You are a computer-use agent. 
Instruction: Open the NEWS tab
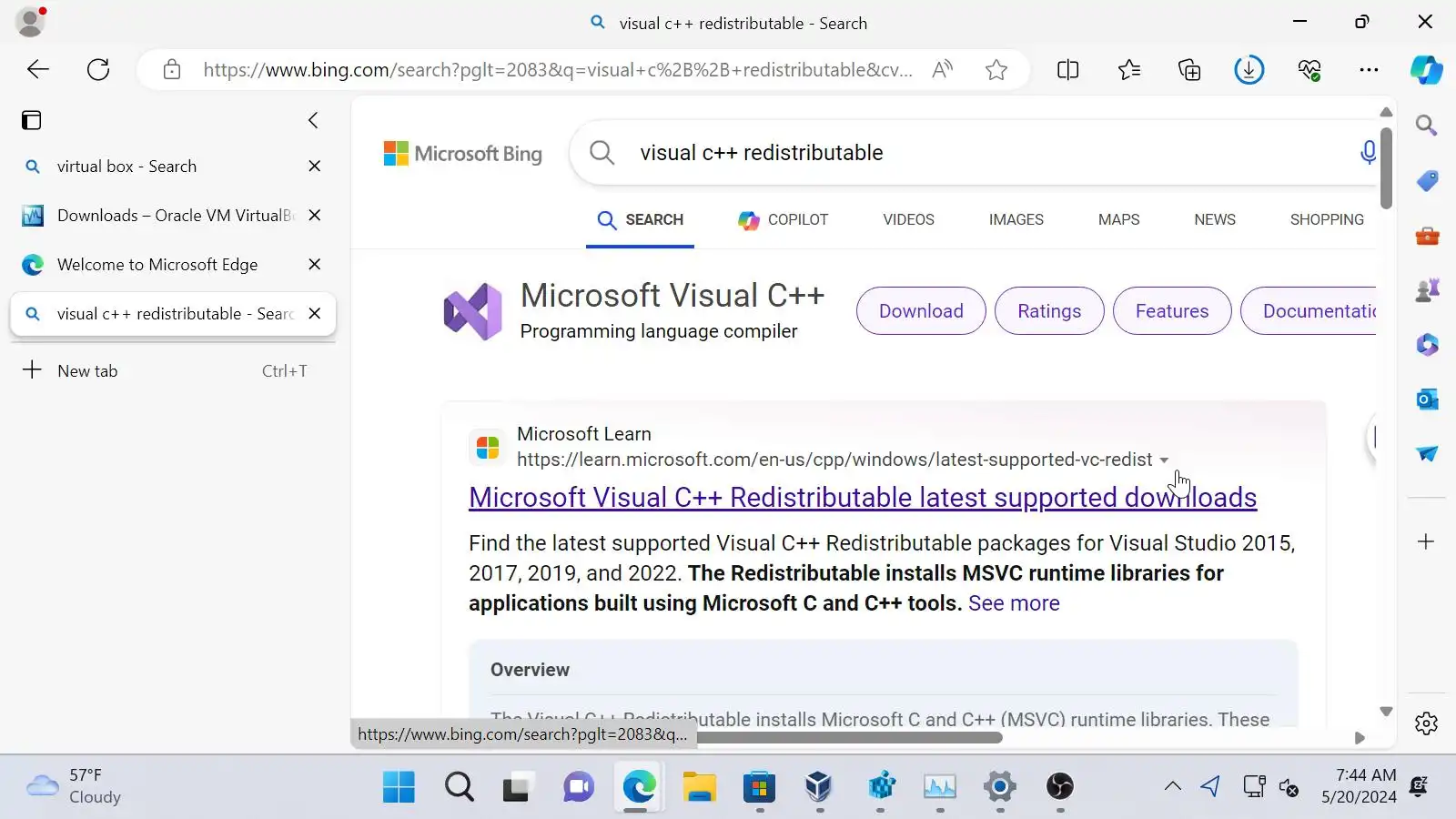(1215, 219)
